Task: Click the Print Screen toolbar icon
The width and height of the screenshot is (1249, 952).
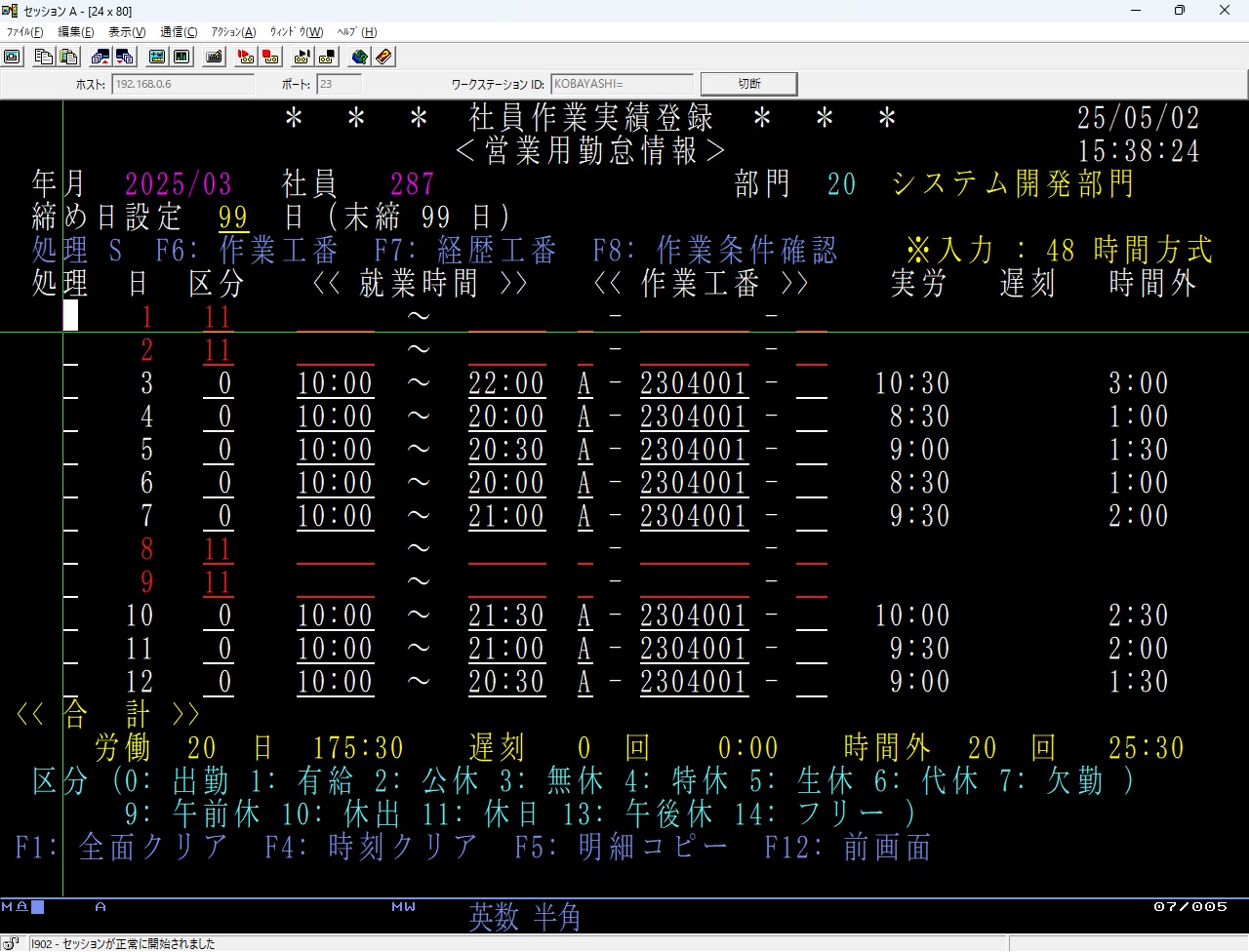Action: click(x=12, y=57)
